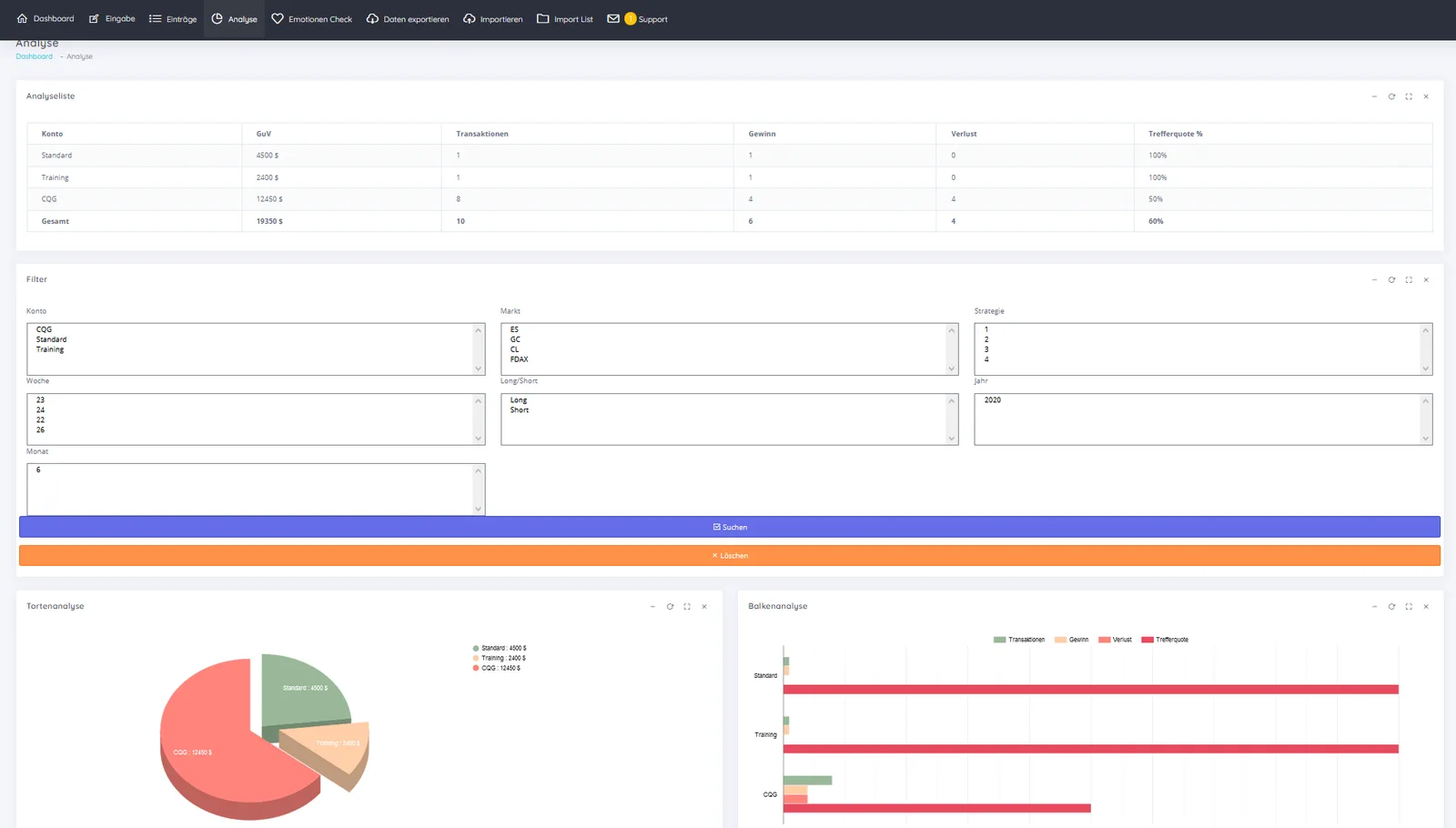Toggle Verlust legend in bar chart
The width and height of the screenshot is (1456, 828).
(1115, 640)
